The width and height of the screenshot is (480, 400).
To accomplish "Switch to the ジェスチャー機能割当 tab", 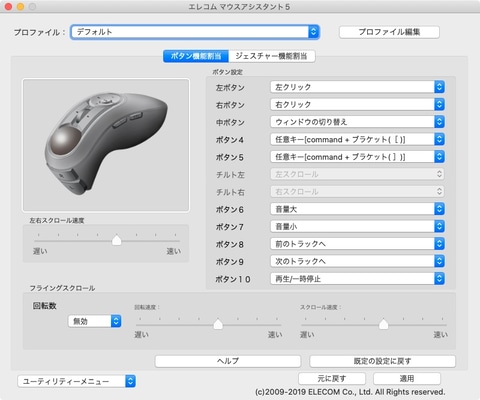I will (271, 56).
